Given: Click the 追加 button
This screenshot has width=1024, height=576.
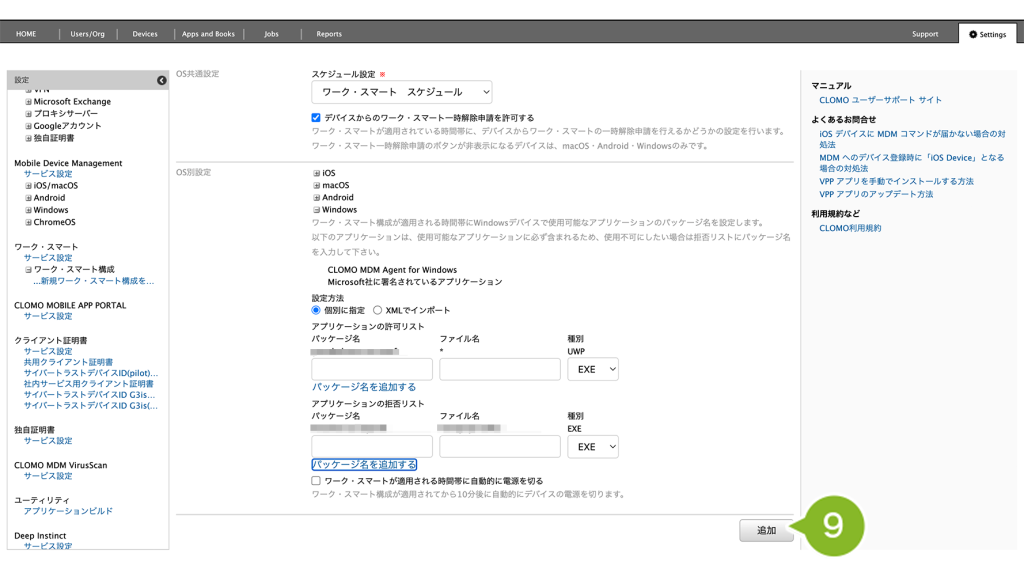Looking at the screenshot, I should [766, 530].
